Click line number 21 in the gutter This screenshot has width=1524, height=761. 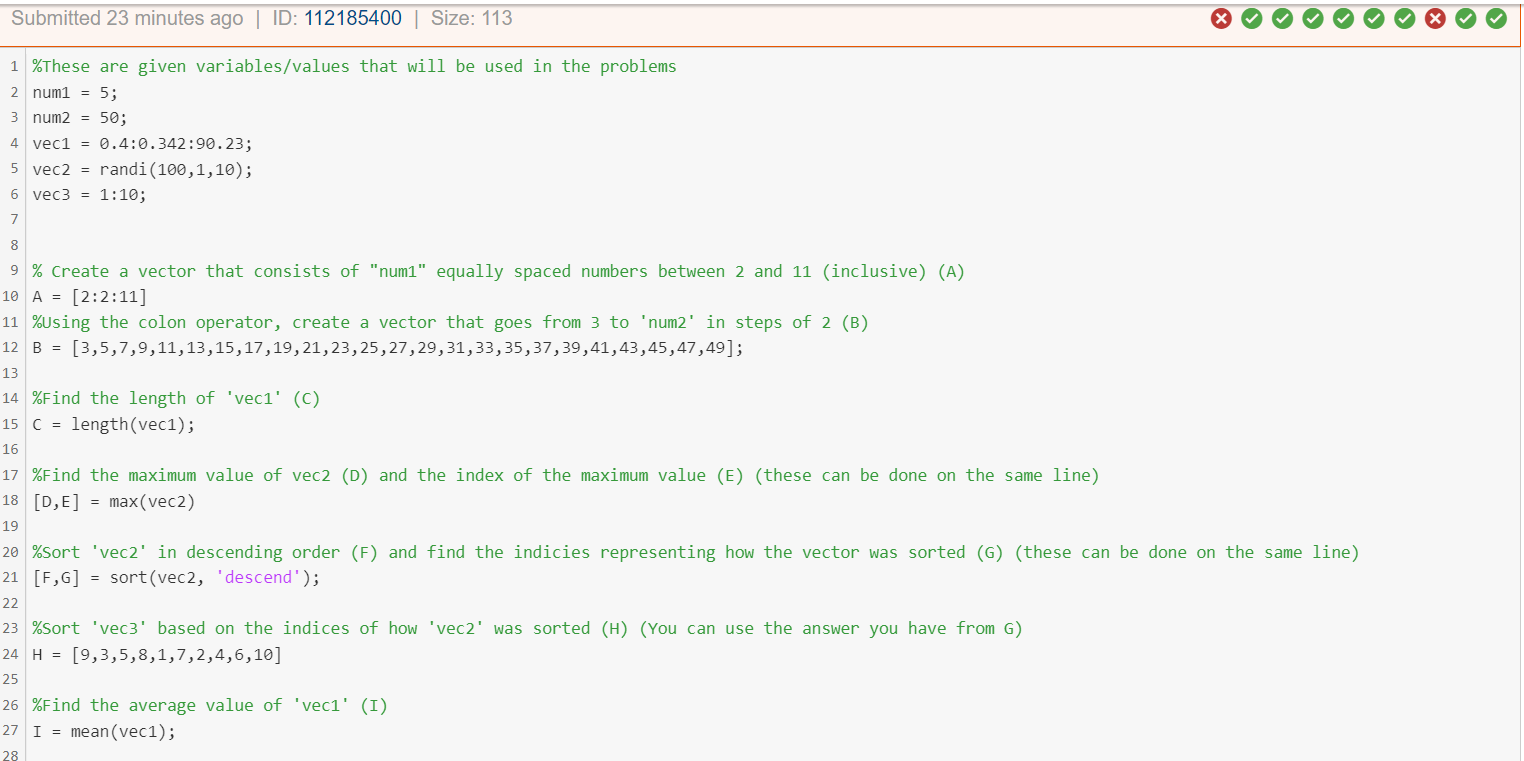click(10, 577)
